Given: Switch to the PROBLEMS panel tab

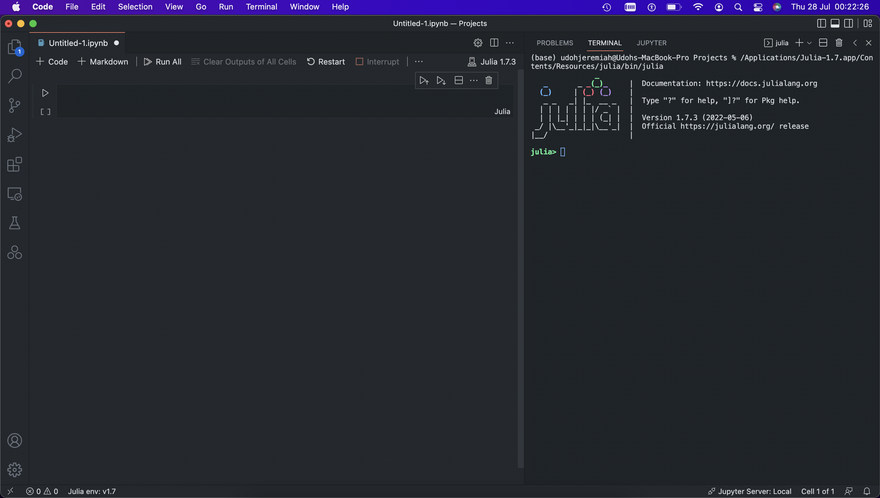Looking at the screenshot, I should [x=554, y=43].
